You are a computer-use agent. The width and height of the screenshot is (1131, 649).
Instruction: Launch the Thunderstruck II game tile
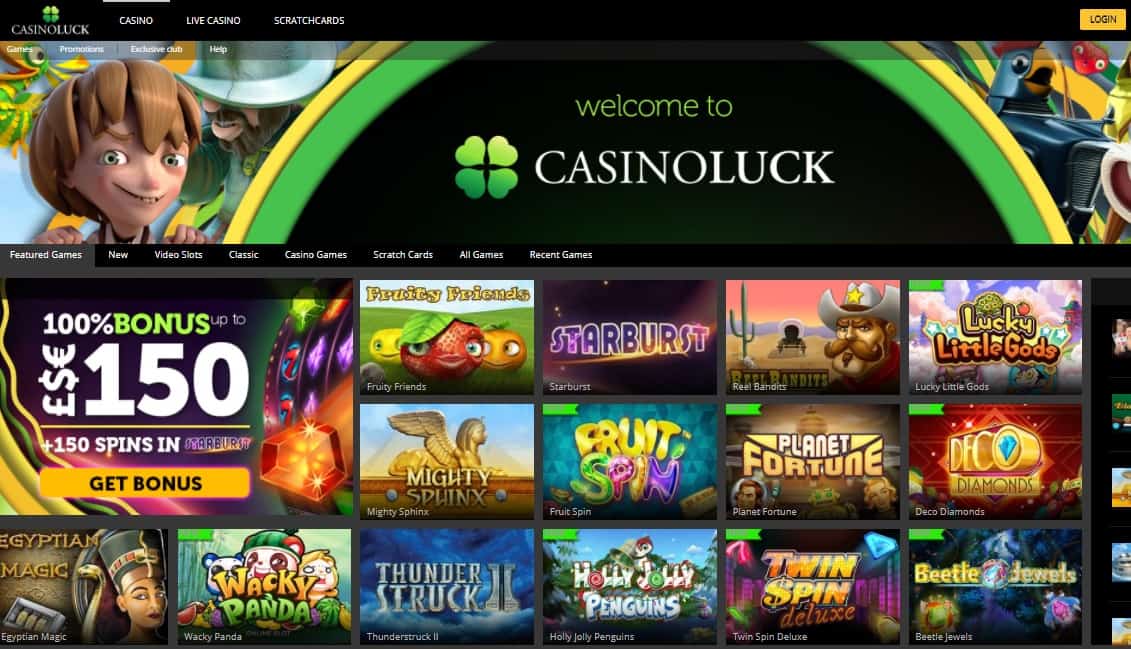[x=447, y=586]
